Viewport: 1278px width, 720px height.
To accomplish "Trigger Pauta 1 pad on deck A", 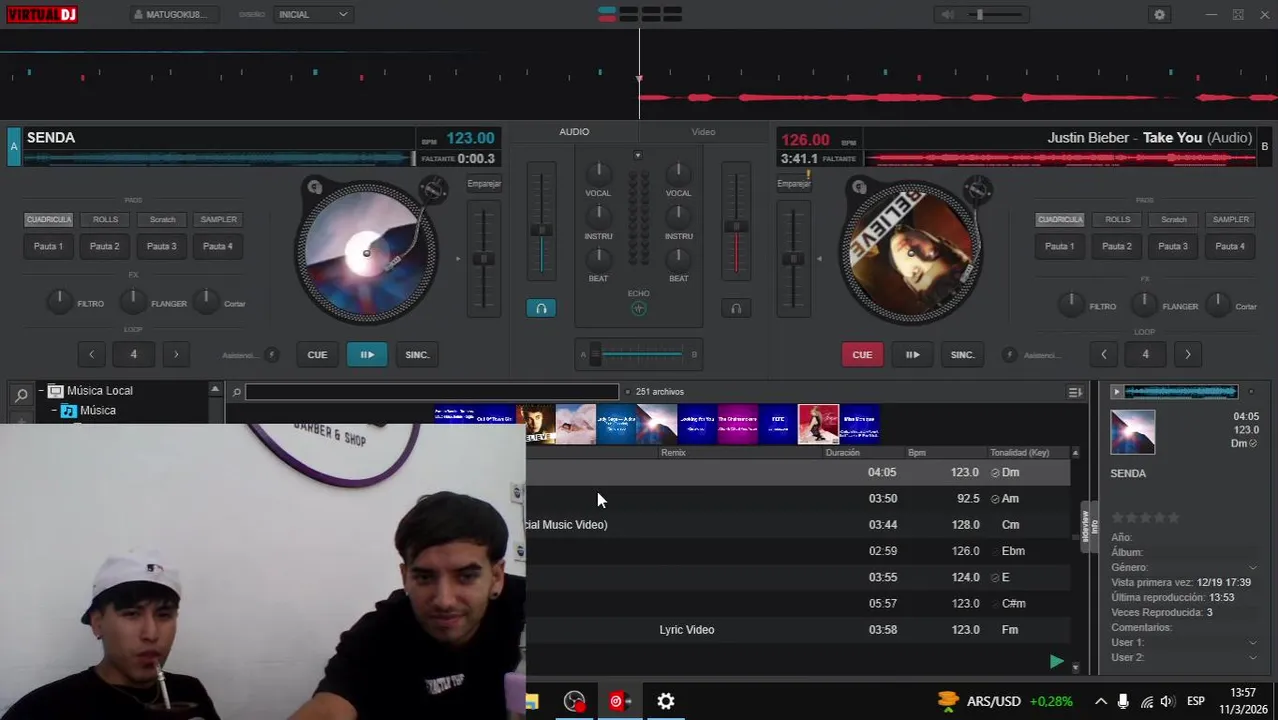I will pos(48,246).
